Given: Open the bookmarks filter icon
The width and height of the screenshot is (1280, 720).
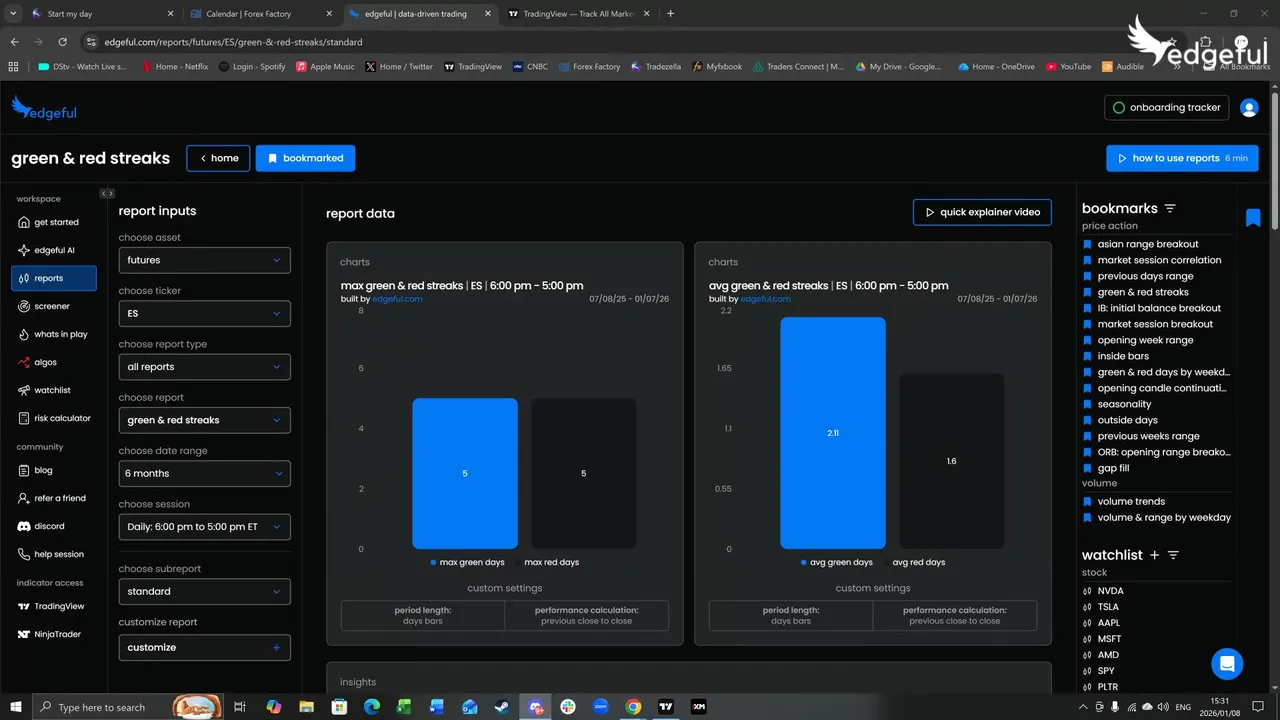Looking at the screenshot, I should click(1170, 208).
